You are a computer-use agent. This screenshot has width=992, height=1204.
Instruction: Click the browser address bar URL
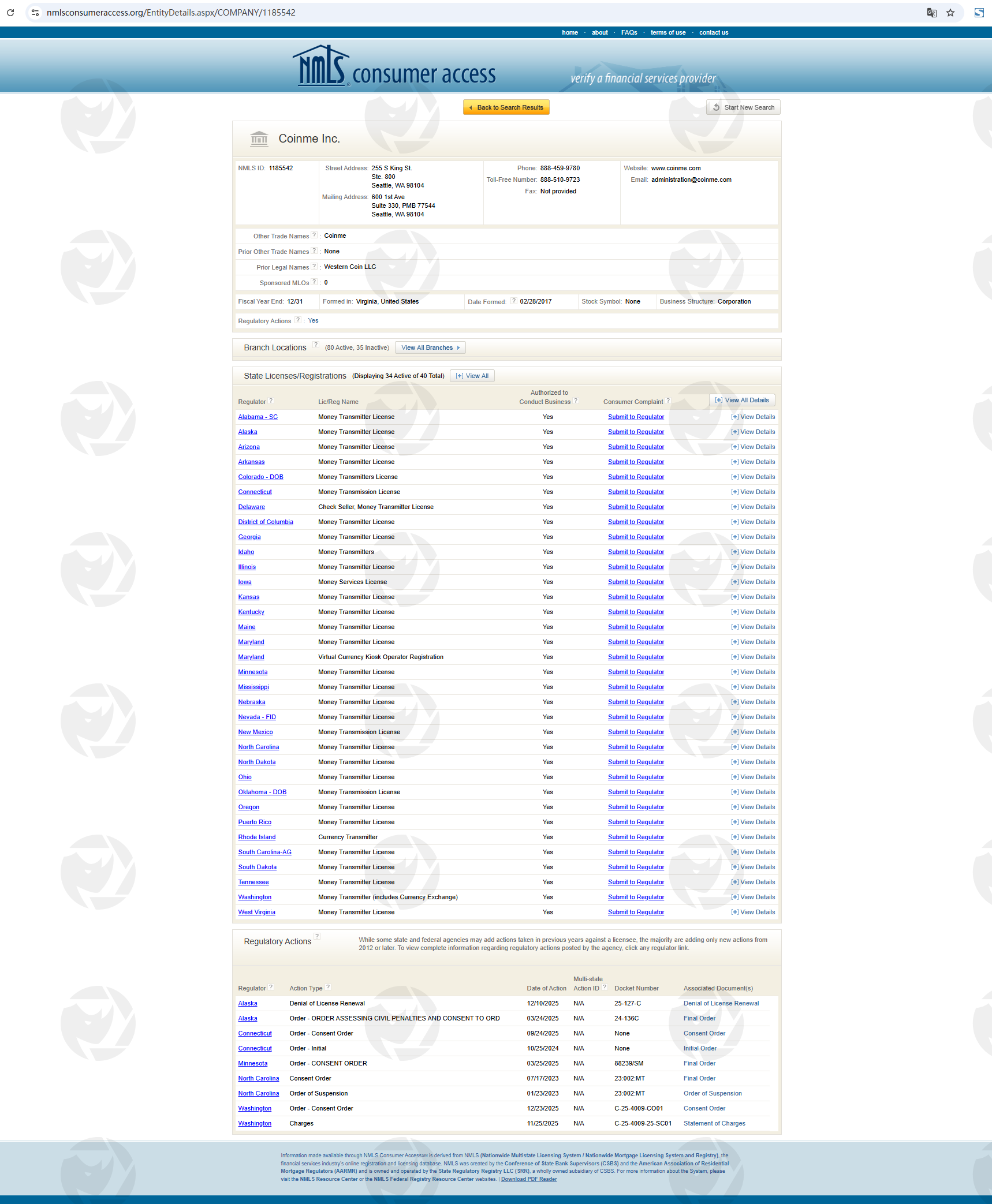click(x=171, y=13)
